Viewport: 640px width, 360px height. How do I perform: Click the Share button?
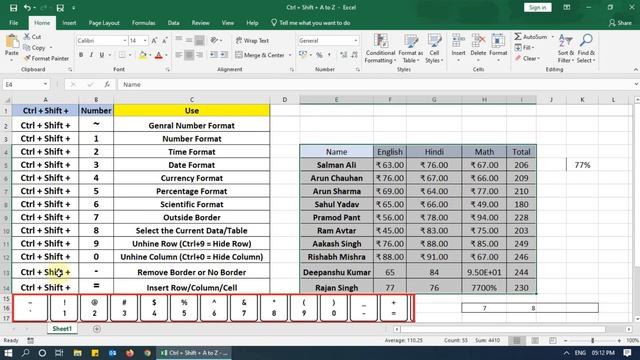620,23
